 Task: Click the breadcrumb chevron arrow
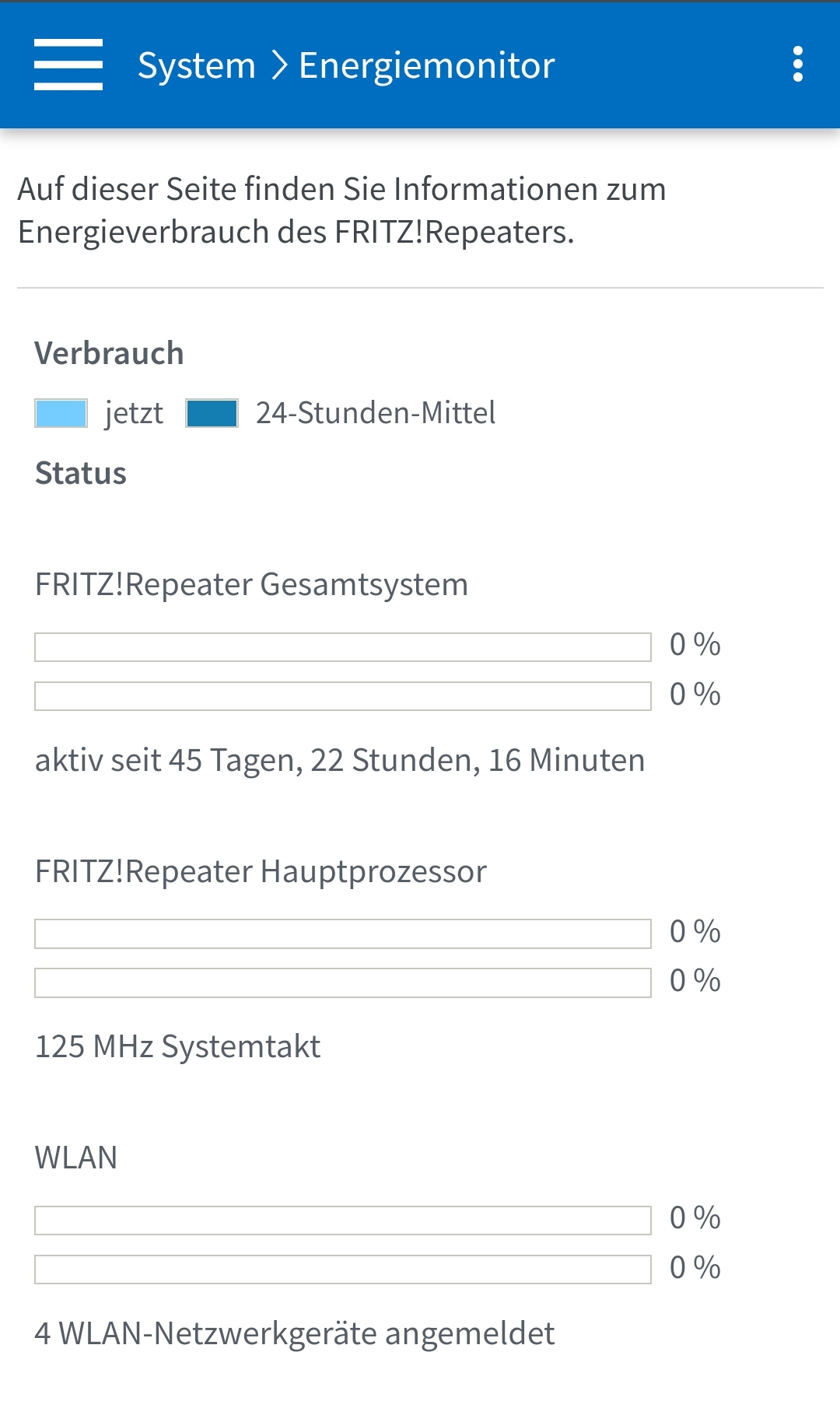coord(279,65)
